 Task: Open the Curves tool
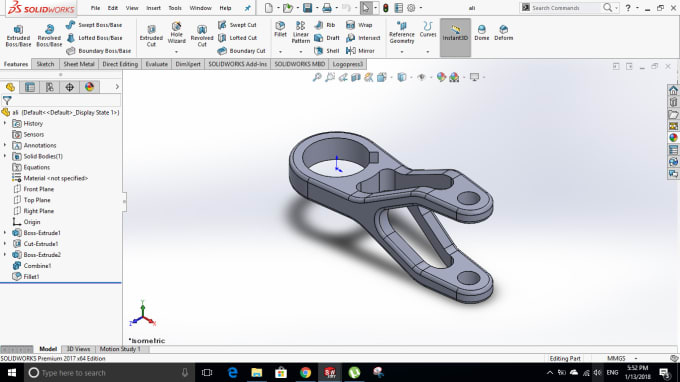pos(428,29)
